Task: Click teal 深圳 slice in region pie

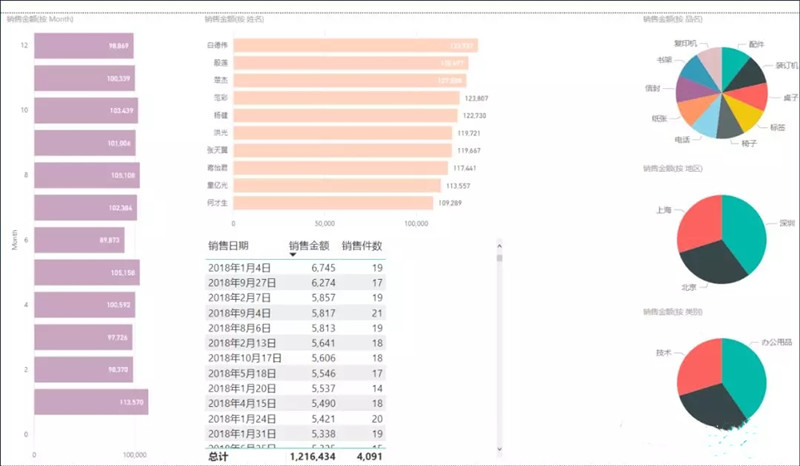Action: click(x=745, y=232)
